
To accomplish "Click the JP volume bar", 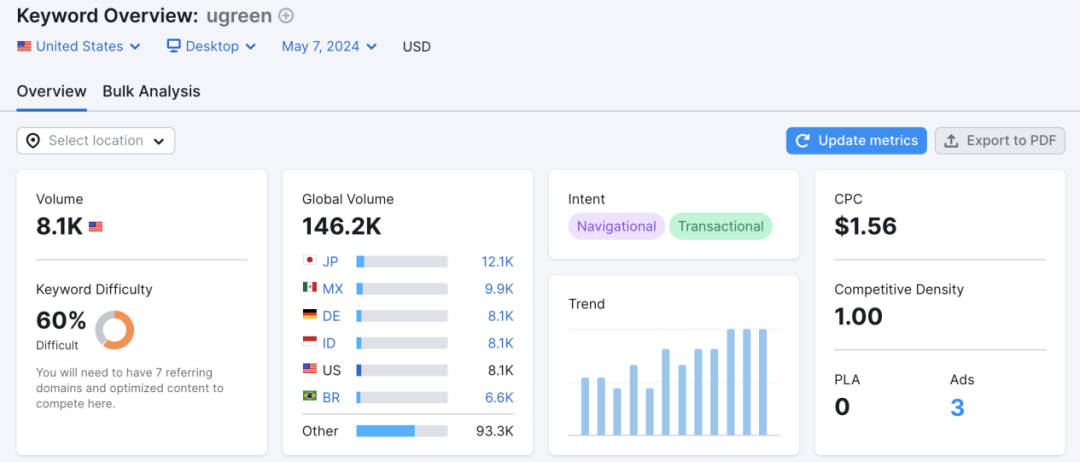I will pos(402,262).
